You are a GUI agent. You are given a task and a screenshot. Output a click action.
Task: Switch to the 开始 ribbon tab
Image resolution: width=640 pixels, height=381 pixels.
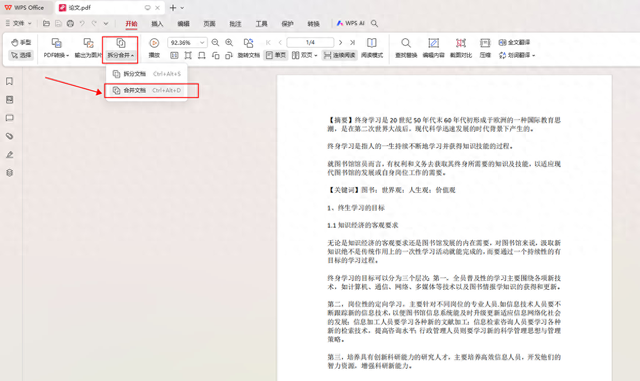131,24
